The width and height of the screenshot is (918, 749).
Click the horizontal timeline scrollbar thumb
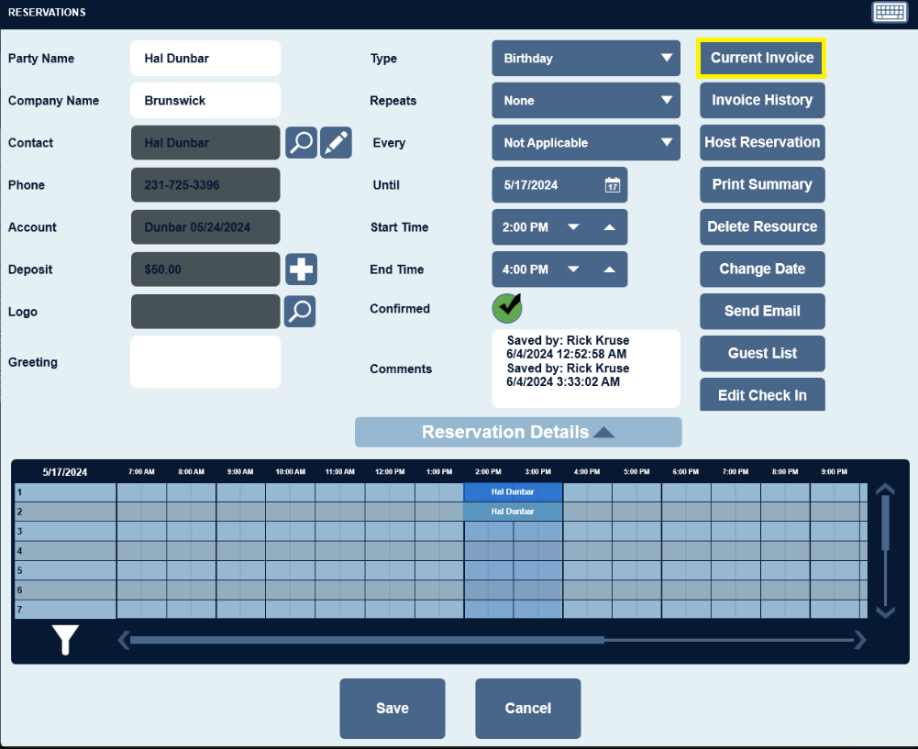pyautogui.click(x=366, y=640)
